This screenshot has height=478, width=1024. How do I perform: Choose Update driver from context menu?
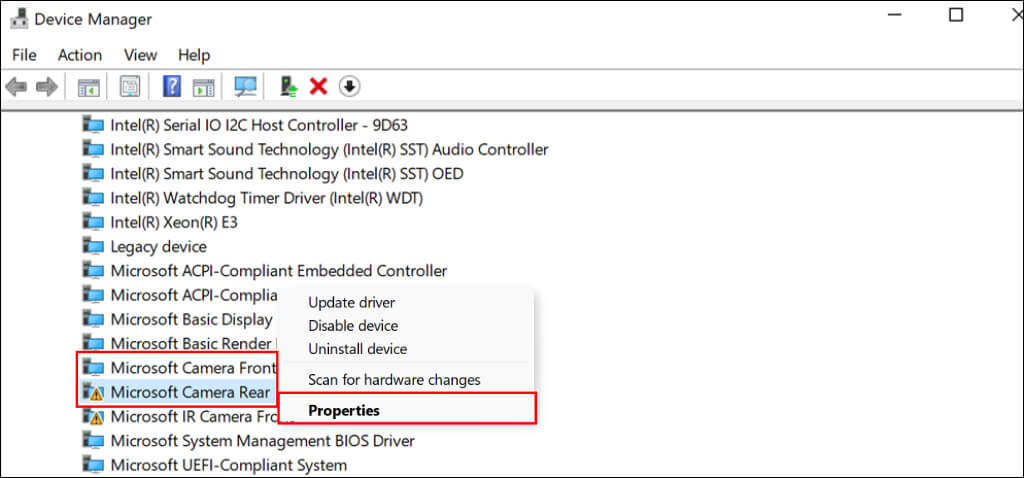(351, 302)
